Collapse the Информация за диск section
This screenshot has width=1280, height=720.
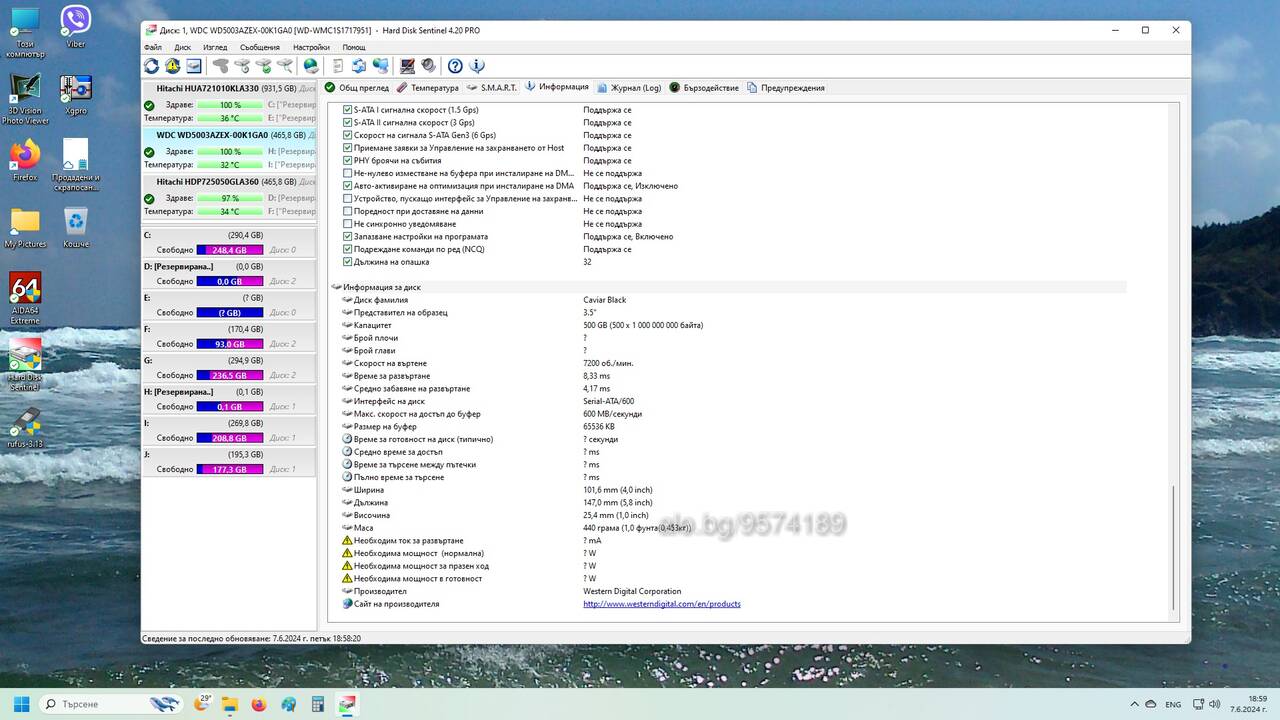pos(337,287)
